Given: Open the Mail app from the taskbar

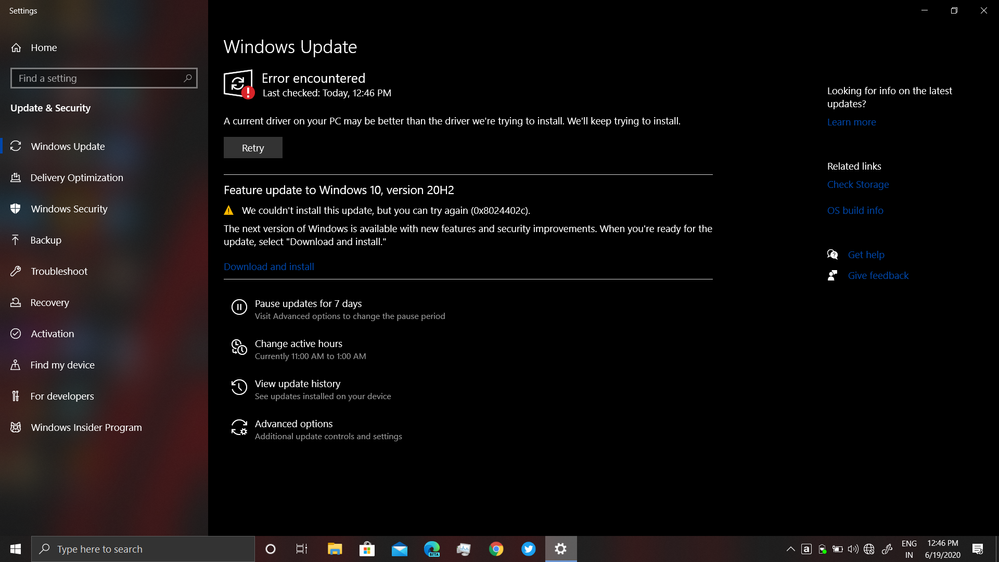Looking at the screenshot, I should [399, 549].
